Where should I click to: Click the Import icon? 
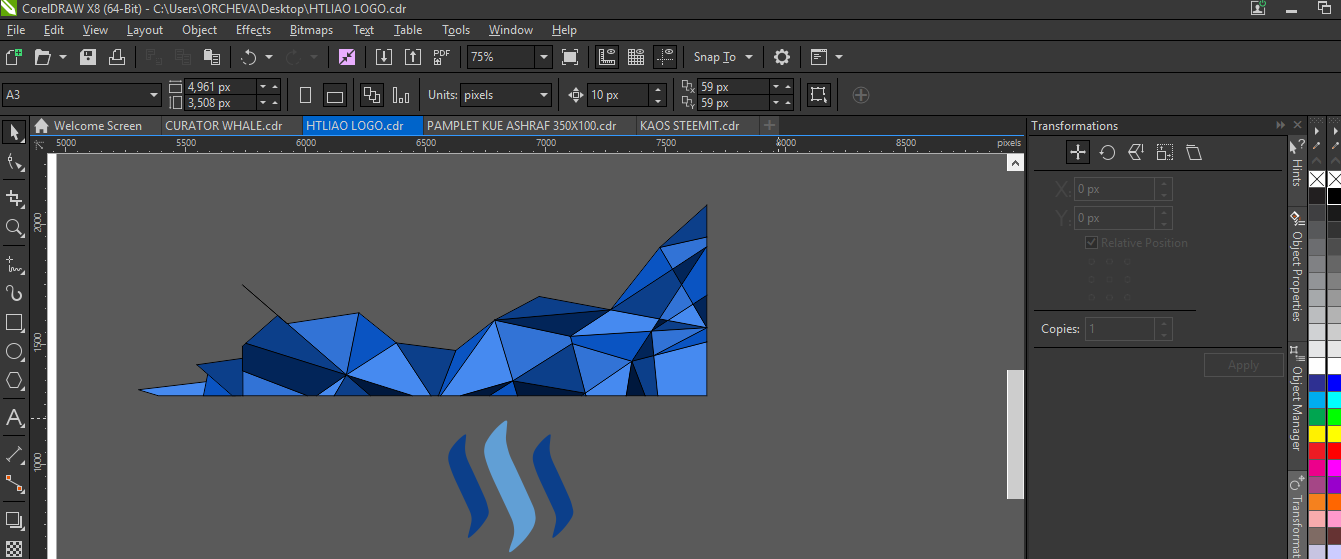pos(383,57)
